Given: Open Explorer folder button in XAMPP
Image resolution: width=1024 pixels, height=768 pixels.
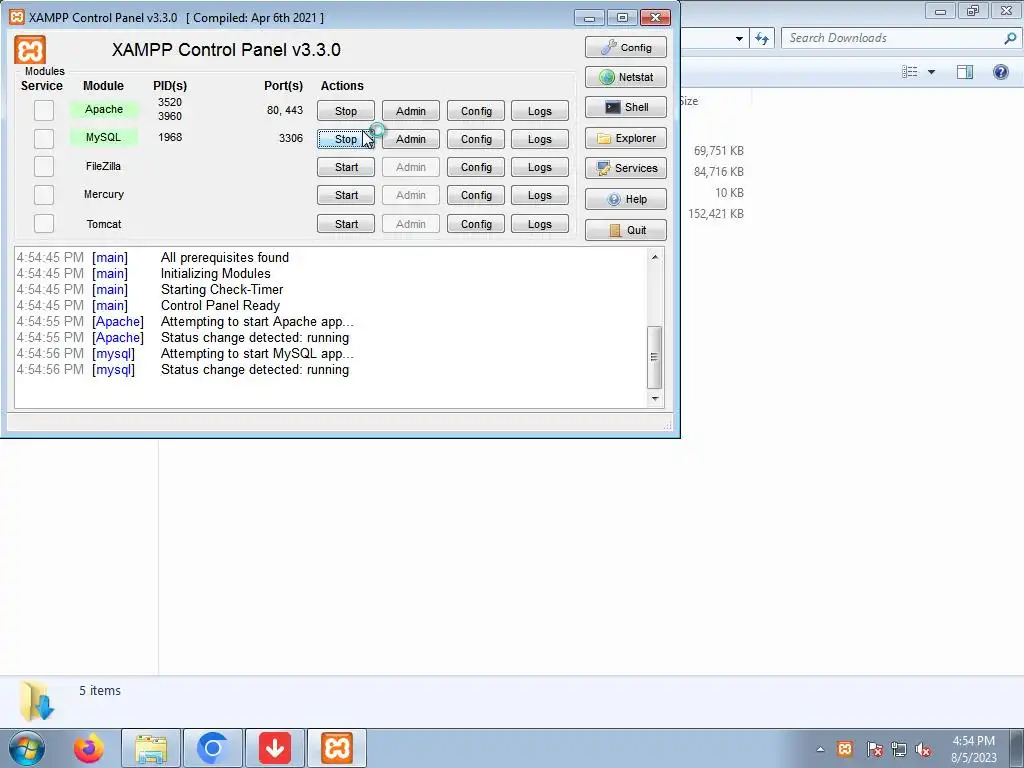Looking at the screenshot, I should point(626,138).
